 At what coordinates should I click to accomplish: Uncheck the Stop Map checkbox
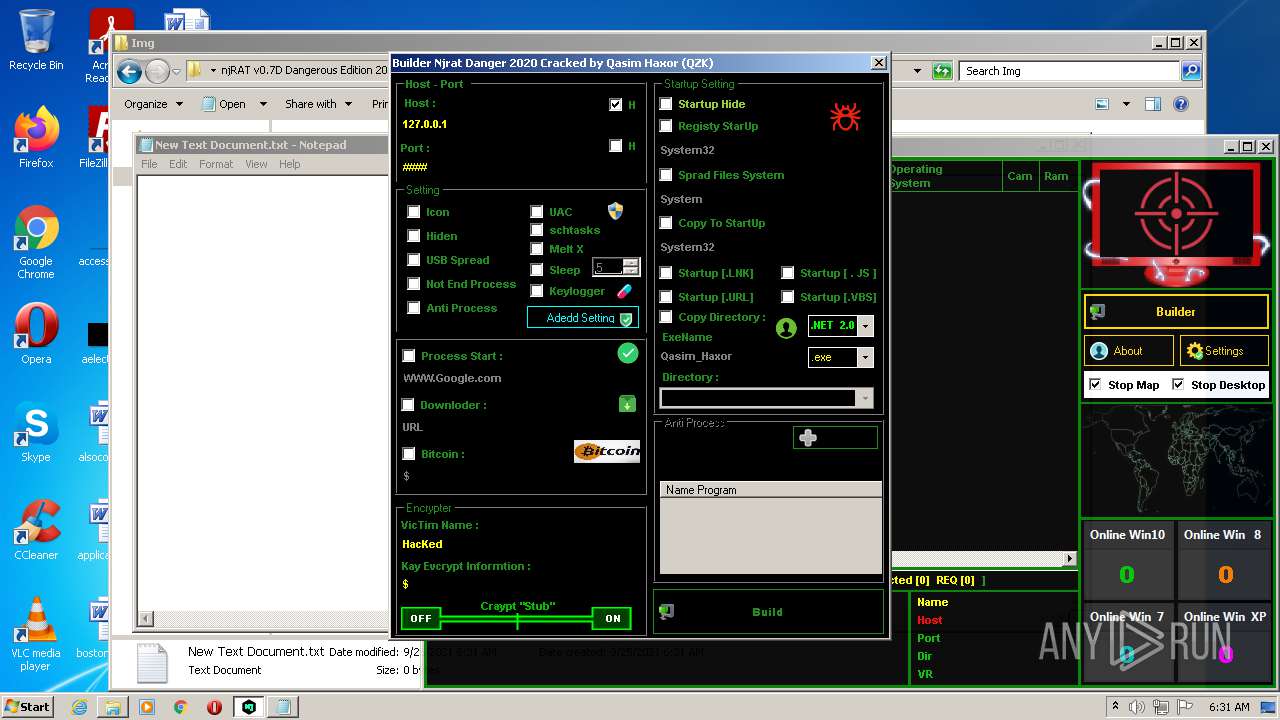point(1095,385)
